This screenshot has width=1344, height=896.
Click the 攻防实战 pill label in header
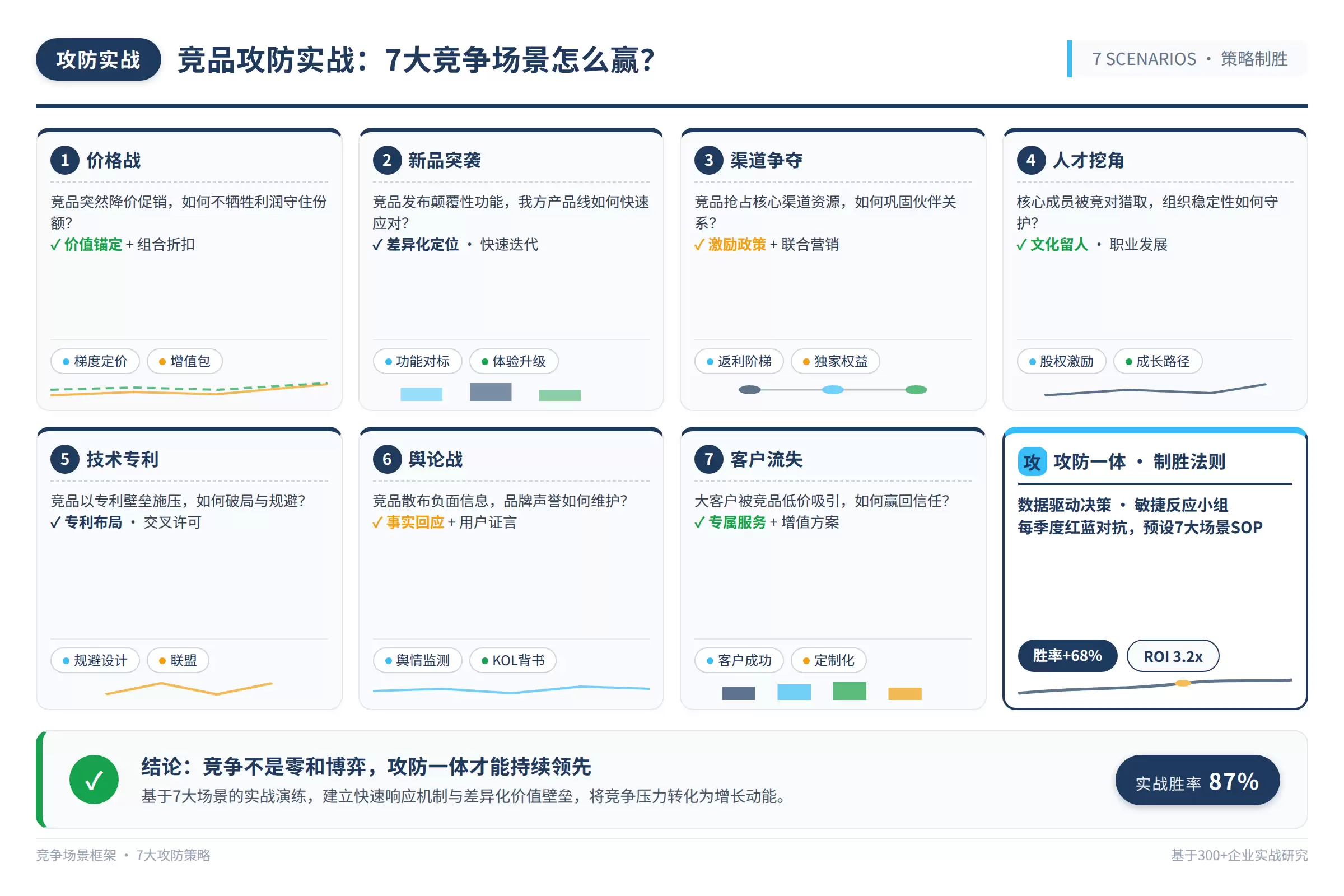99,59
